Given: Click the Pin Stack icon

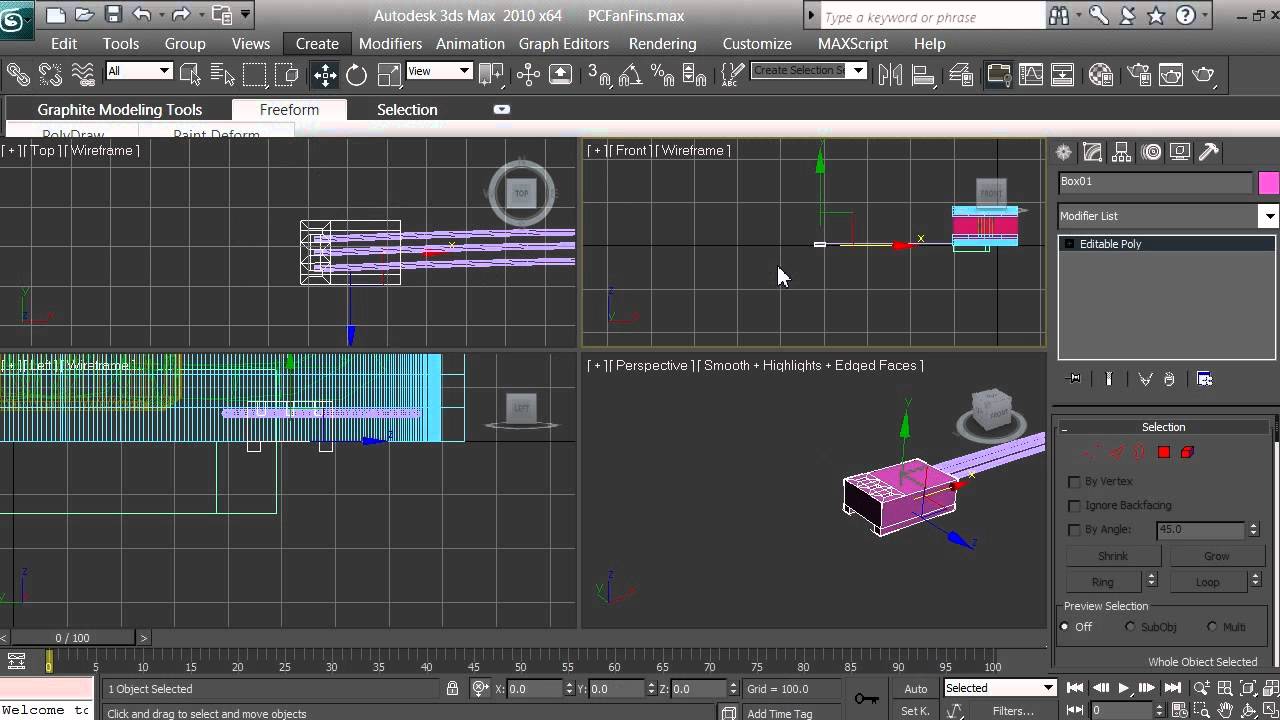Looking at the screenshot, I should coord(1075,379).
